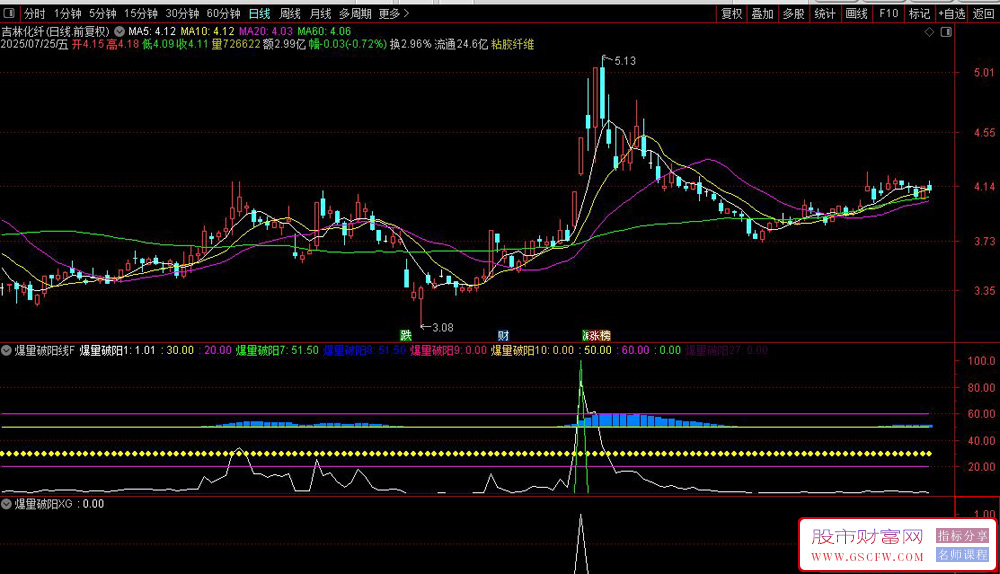Switch to the 60分钟 period
Image resolution: width=1000 pixels, height=574 pixels.
[224, 13]
